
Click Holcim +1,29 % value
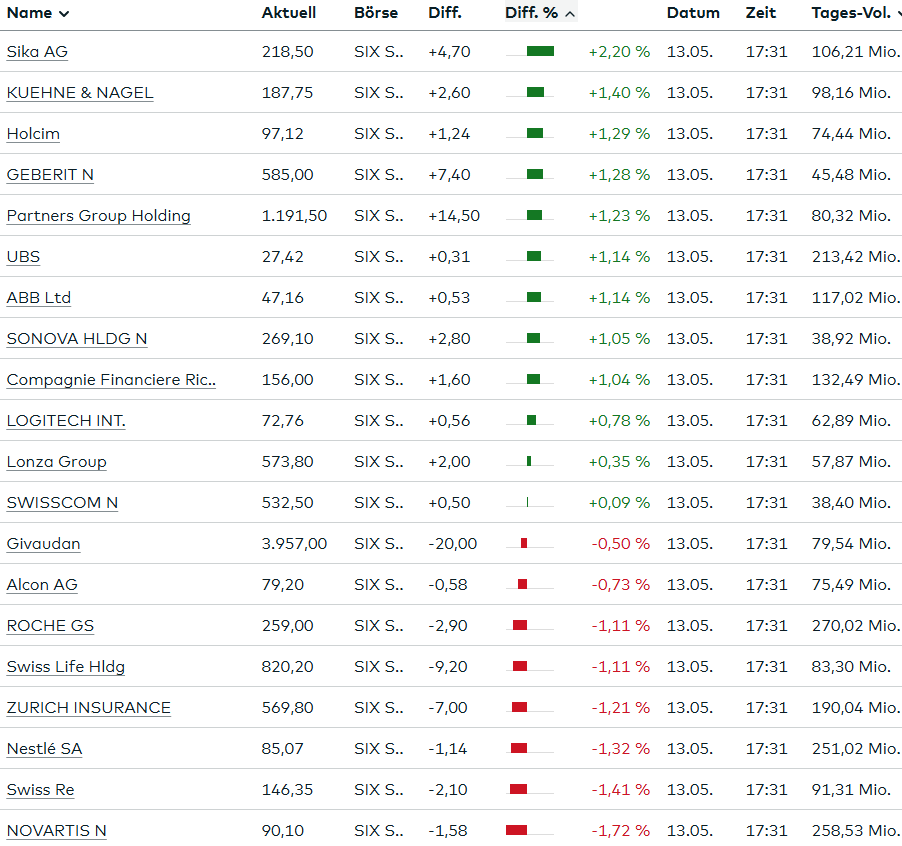click(619, 133)
